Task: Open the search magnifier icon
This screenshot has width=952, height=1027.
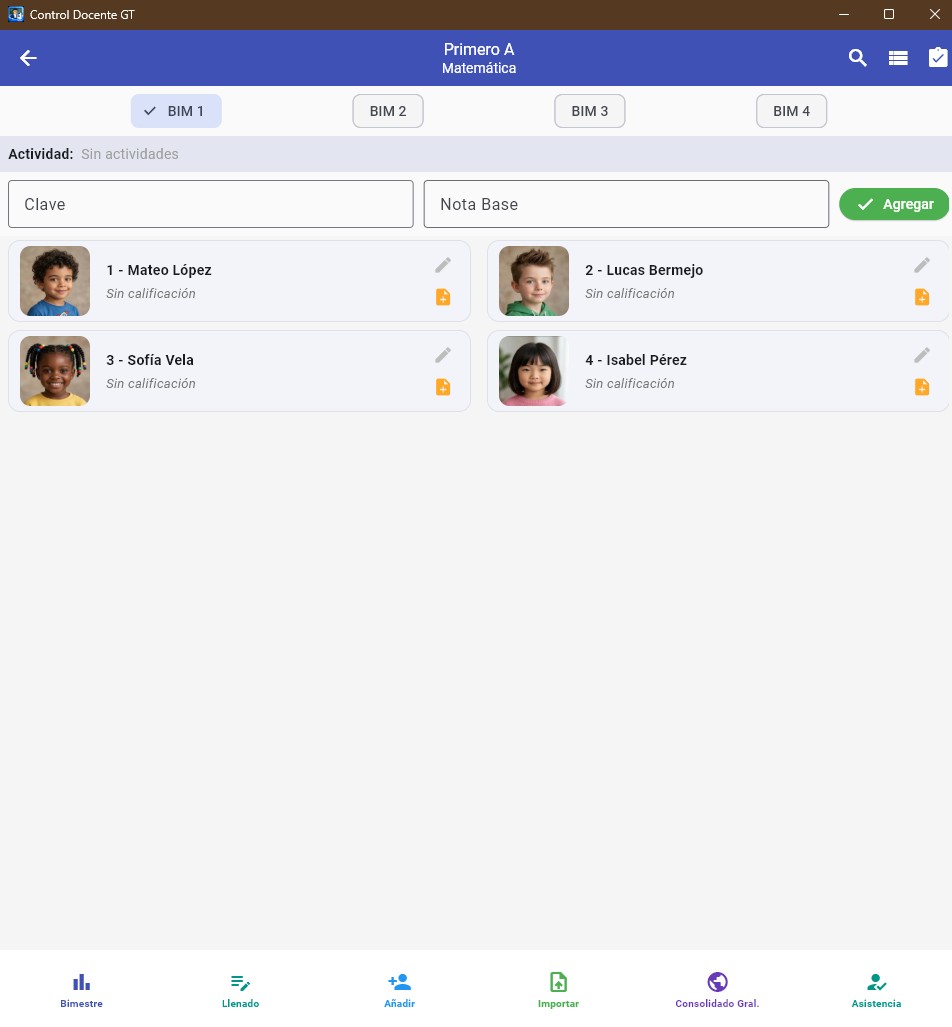Action: coord(858,58)
